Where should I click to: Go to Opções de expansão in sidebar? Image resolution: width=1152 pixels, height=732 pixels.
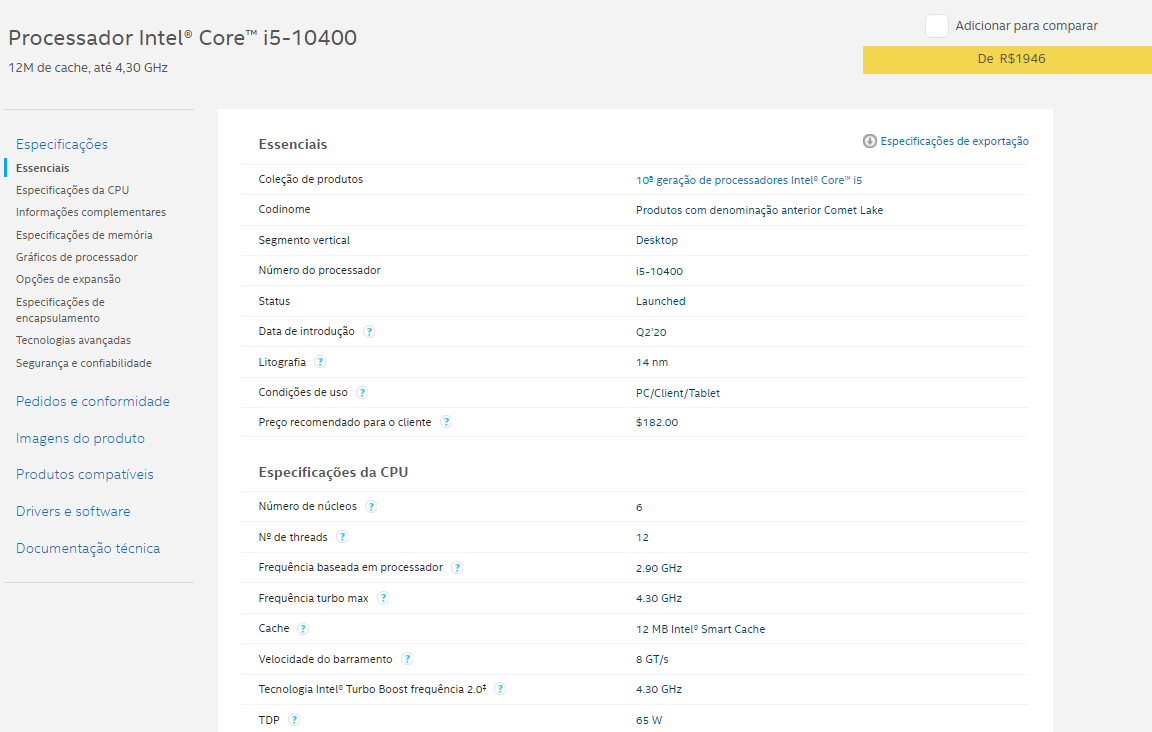(68, 279)
